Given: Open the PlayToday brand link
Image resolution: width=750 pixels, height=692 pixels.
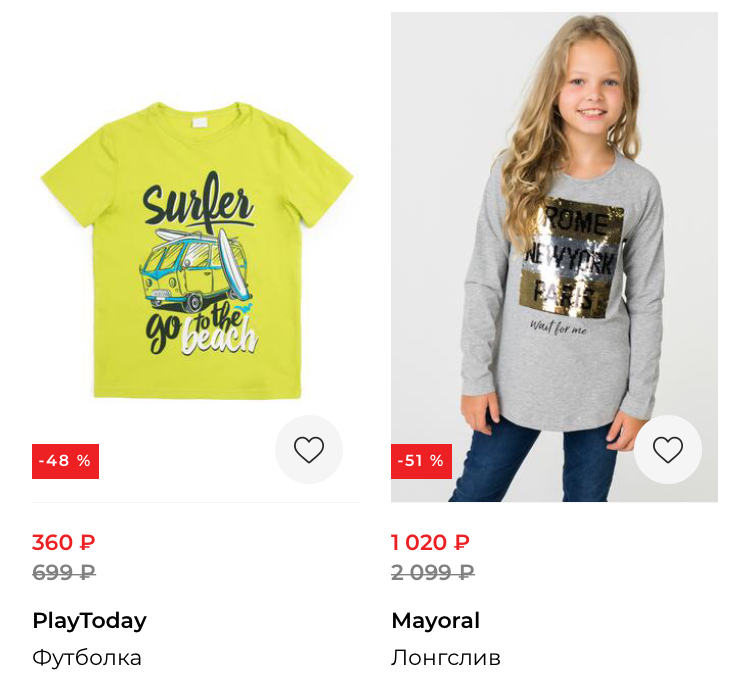Looking at the screenshot, I should coord(89,620).
